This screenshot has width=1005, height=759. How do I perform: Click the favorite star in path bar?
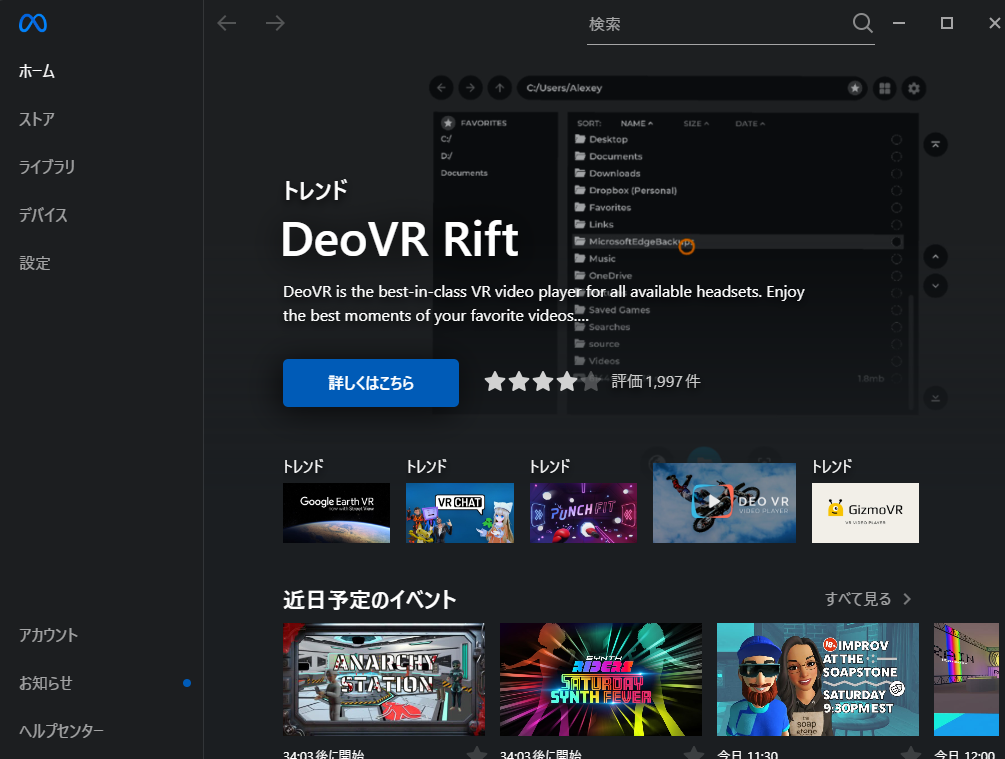tap(855, 88)
